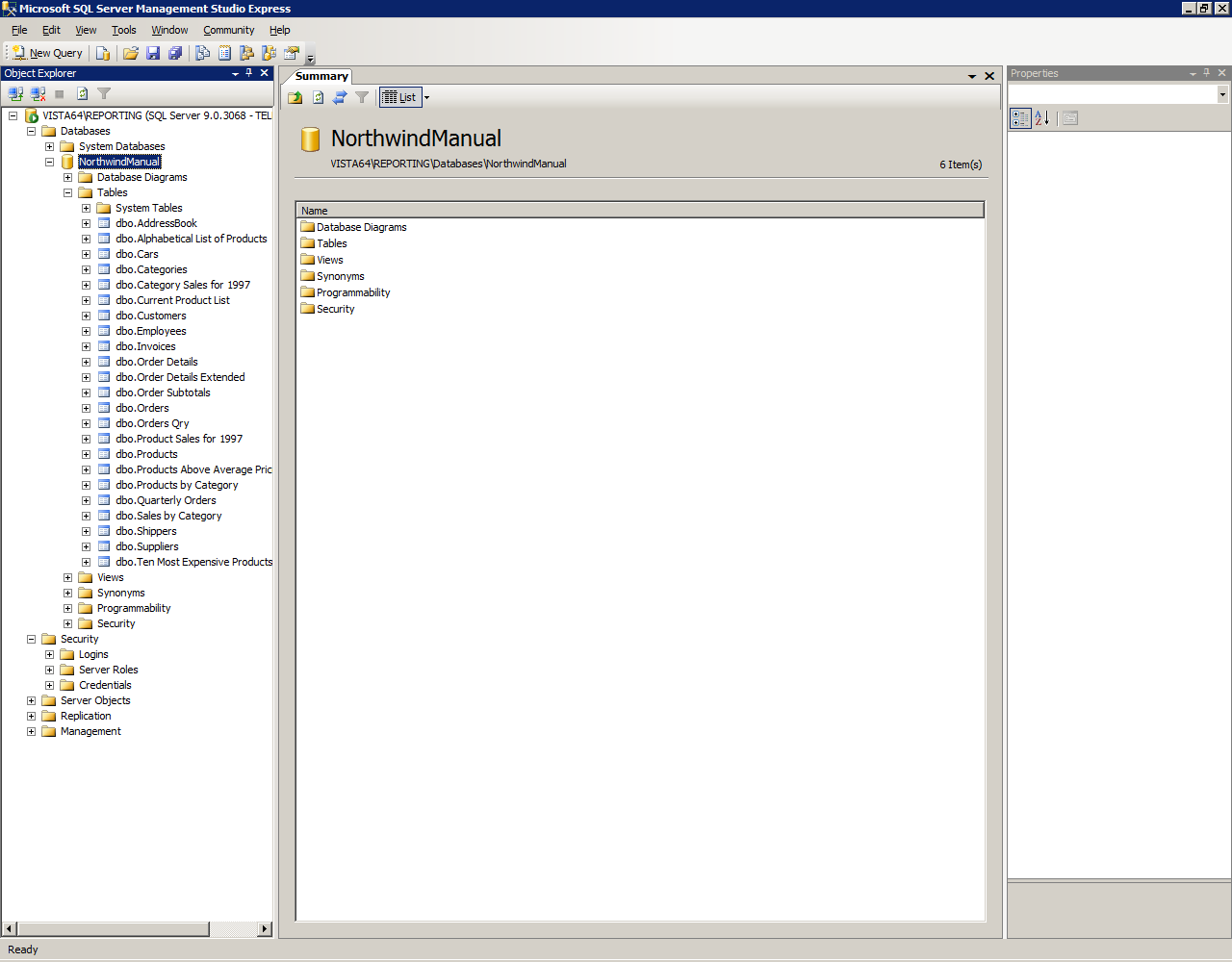Collapse the NorthwindManual database node
The height and width of the screenshot is (962, 1232).
pos(49,162)
